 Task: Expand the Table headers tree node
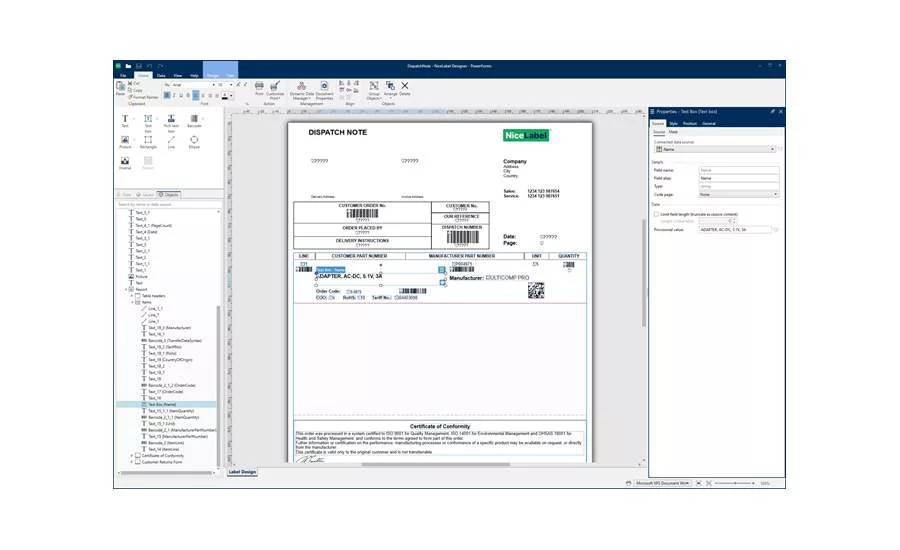click(132, 296)
